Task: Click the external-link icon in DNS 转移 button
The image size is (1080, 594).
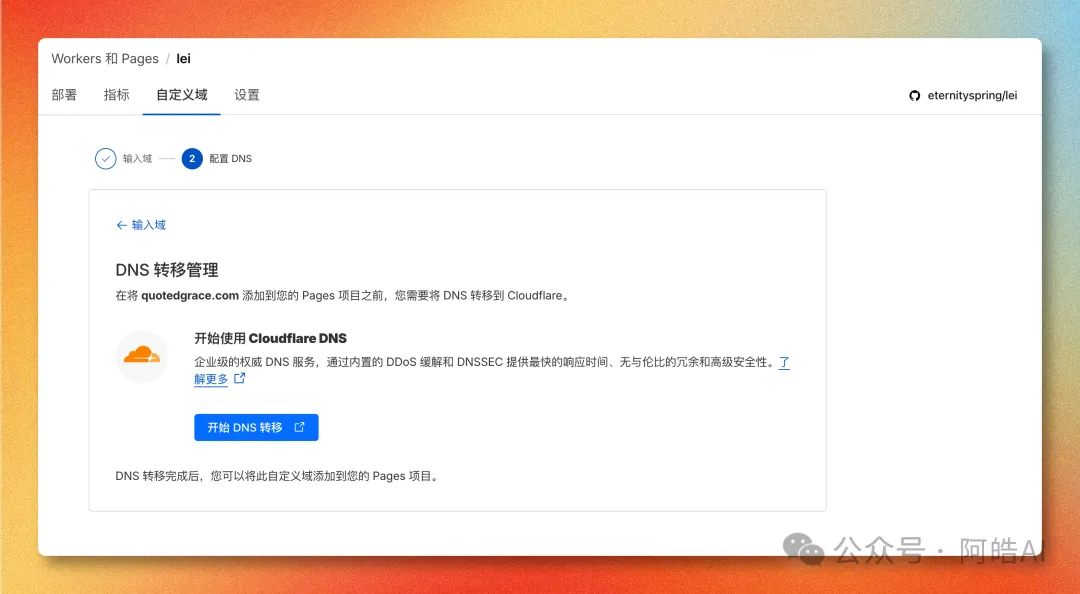Action: (x=300, y=427)
